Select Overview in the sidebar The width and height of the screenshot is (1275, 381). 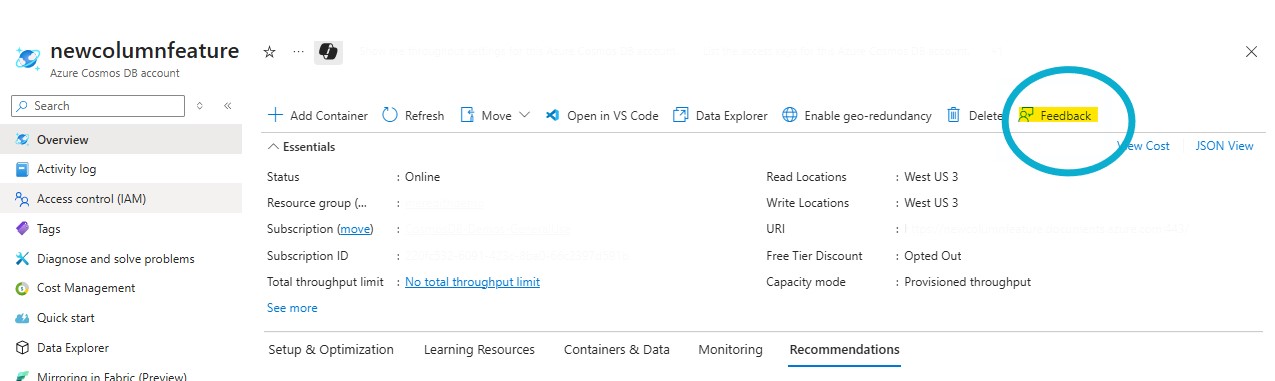click(121, 140)
